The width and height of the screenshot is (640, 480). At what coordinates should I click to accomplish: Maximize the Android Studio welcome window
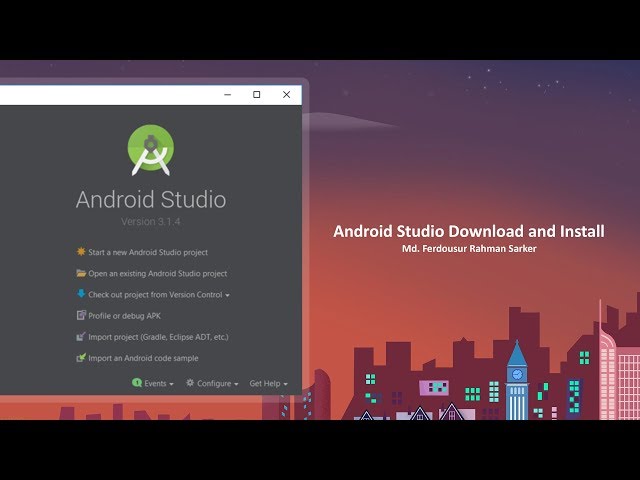click(257, 95)
